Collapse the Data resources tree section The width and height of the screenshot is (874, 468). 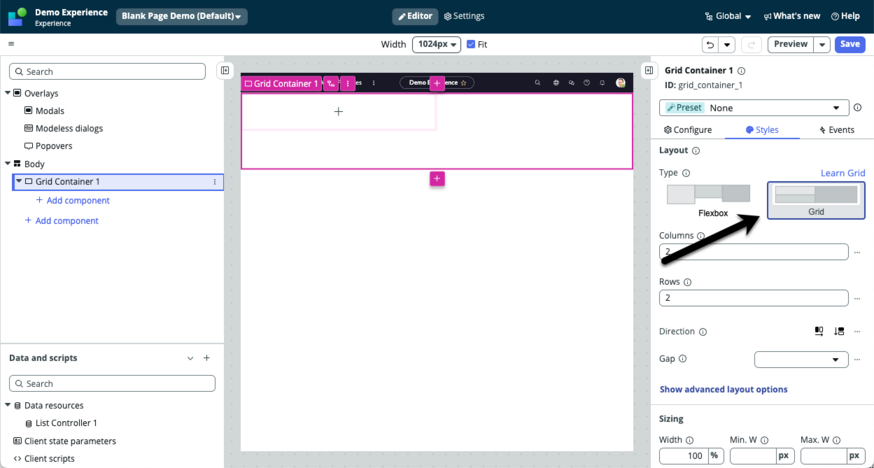8,406
